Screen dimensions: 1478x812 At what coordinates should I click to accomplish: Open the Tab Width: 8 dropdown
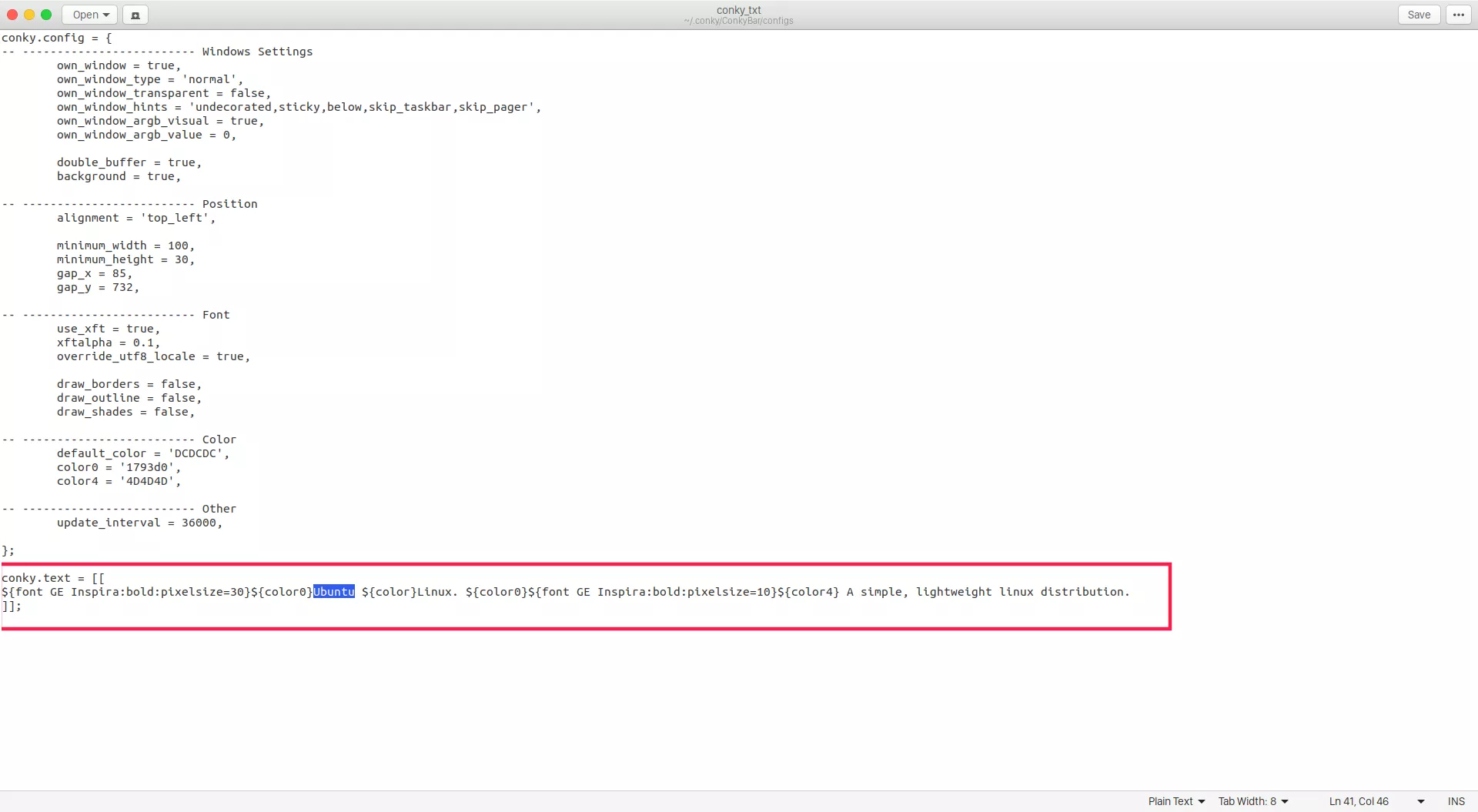tap(1253, 801)
